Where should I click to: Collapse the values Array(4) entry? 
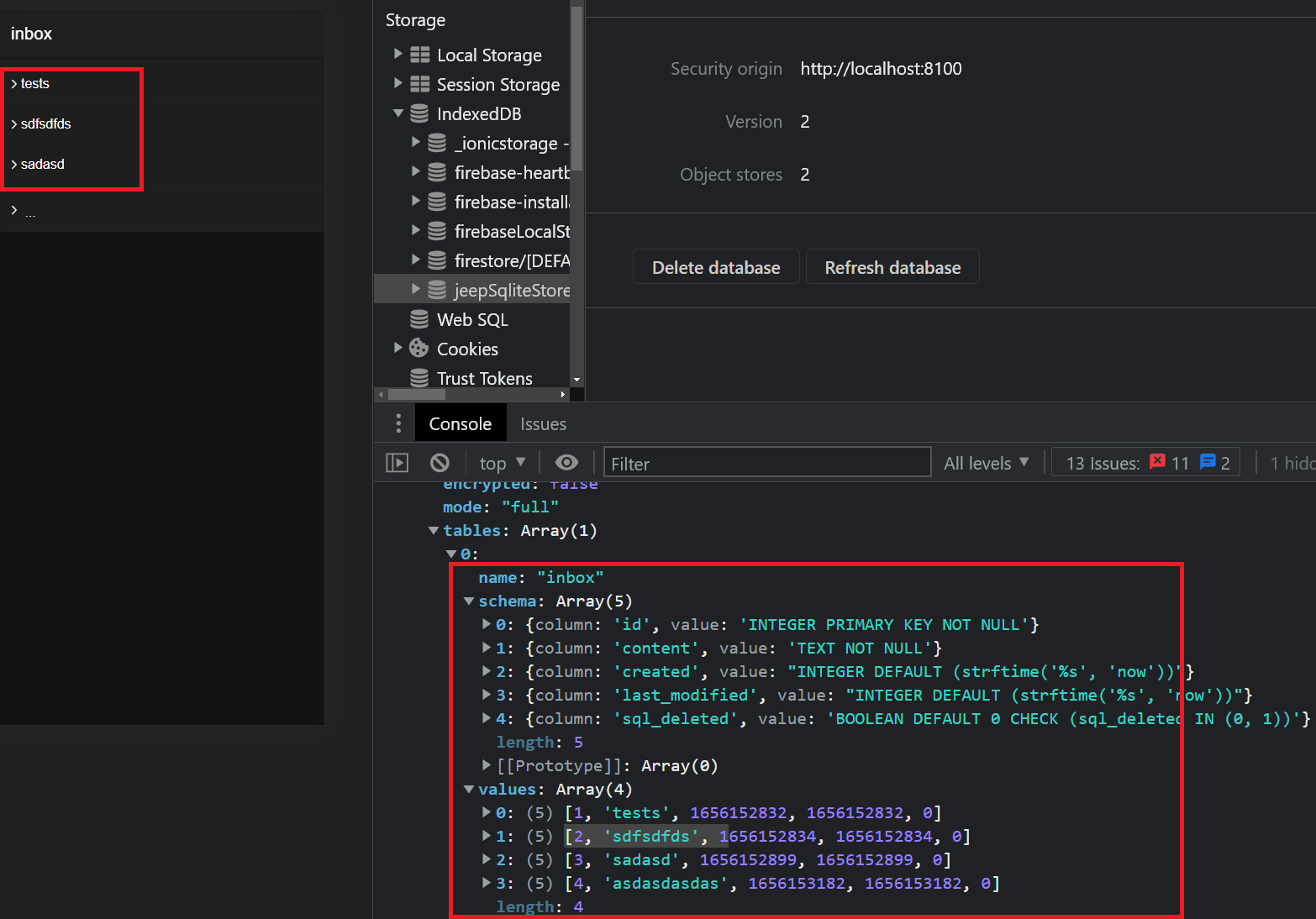[468, 789]
